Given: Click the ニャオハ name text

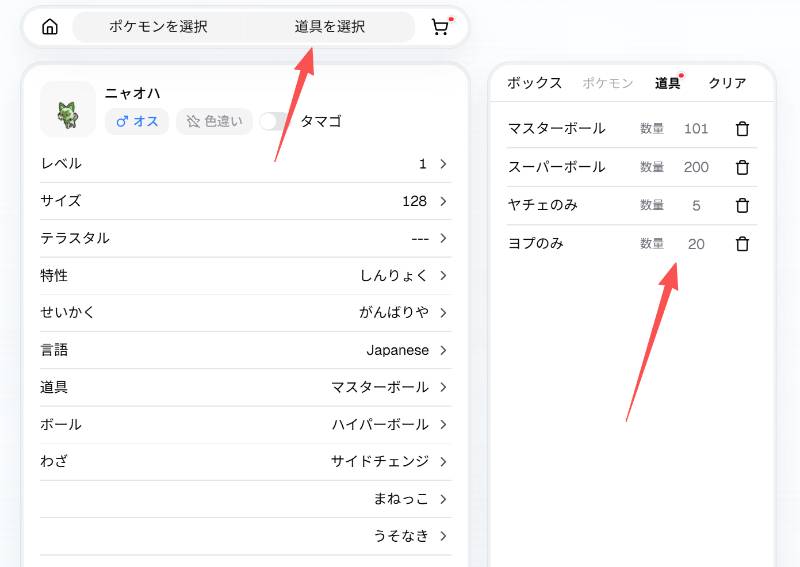Looking at the screenshot, I should [x=133, y=93].
